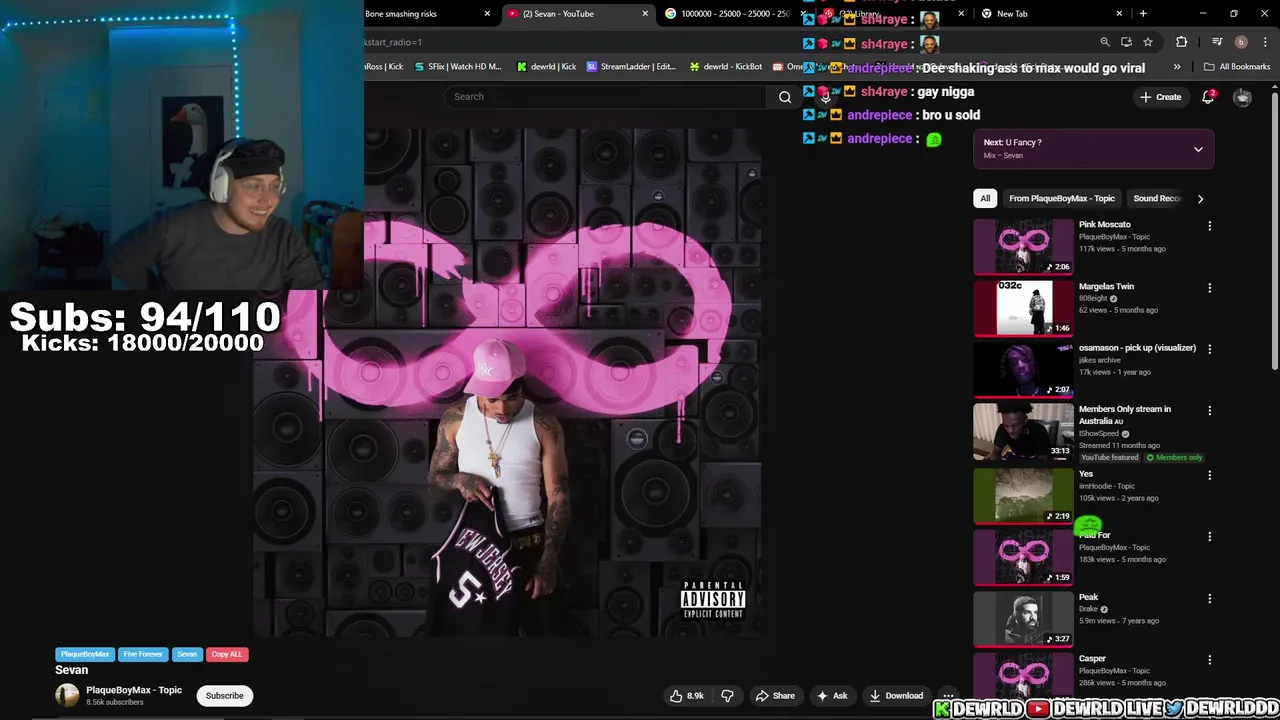Image resolution: width=1280 pixels, height=720 pixels.
Task: Open Pink Moscato video thumbnail
Action: [1023, 246]
